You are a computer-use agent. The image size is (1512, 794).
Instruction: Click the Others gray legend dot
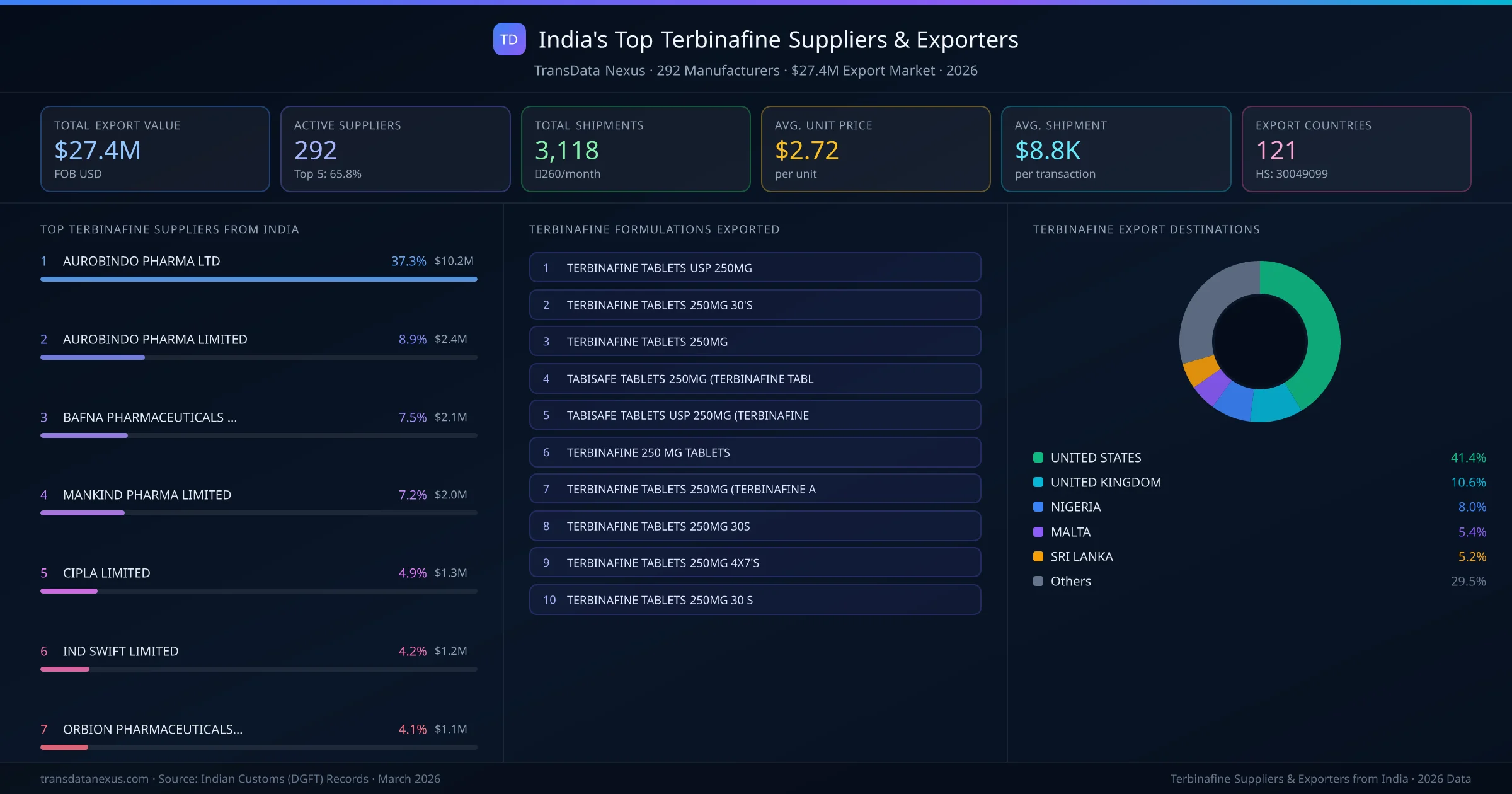pyautogui.click(x=1038, y=581)
